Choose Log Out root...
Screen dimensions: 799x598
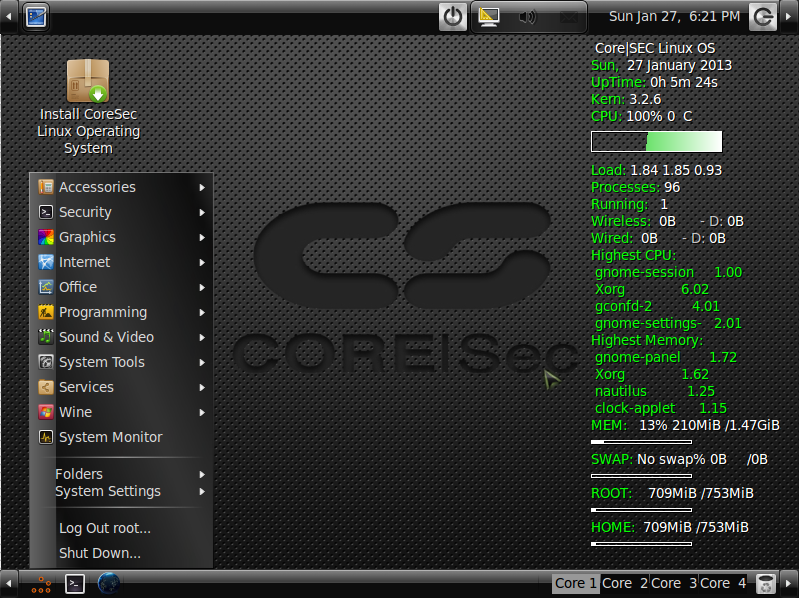[121, 528]
